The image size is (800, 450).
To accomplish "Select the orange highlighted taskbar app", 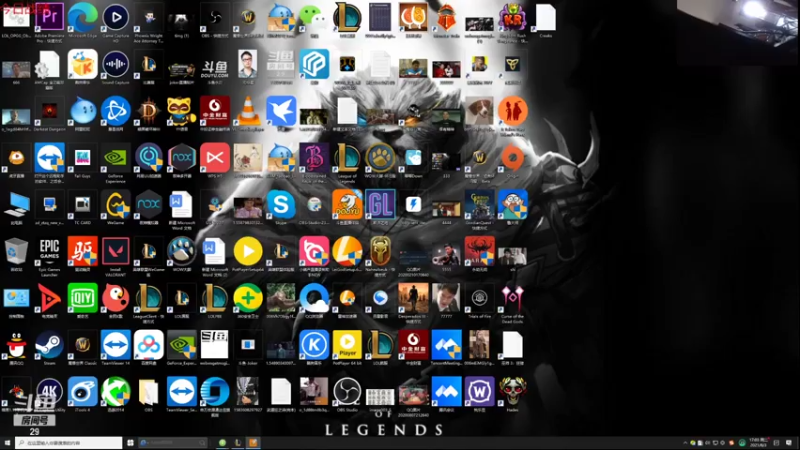I will point(253,443).
